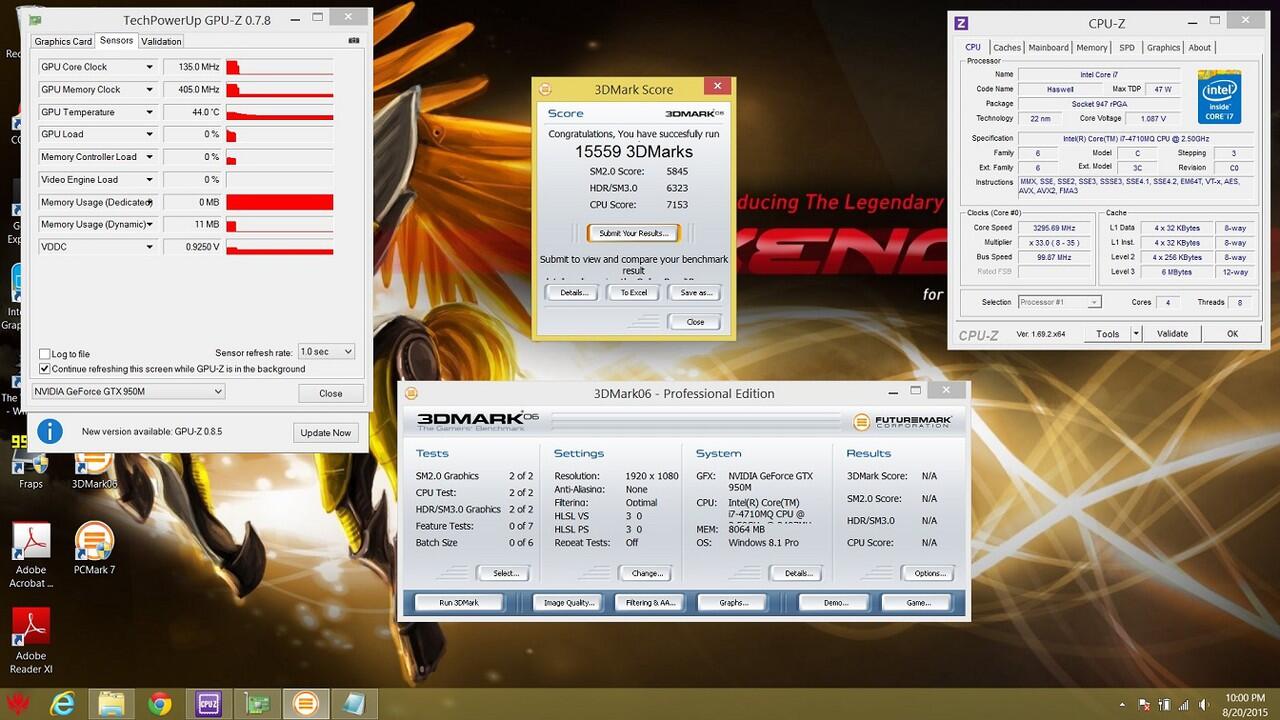The height and width of the screenshot is (720, 1280).
Task: Click the 3DMark06 title bar orange icon
Action: click(411, 393)
